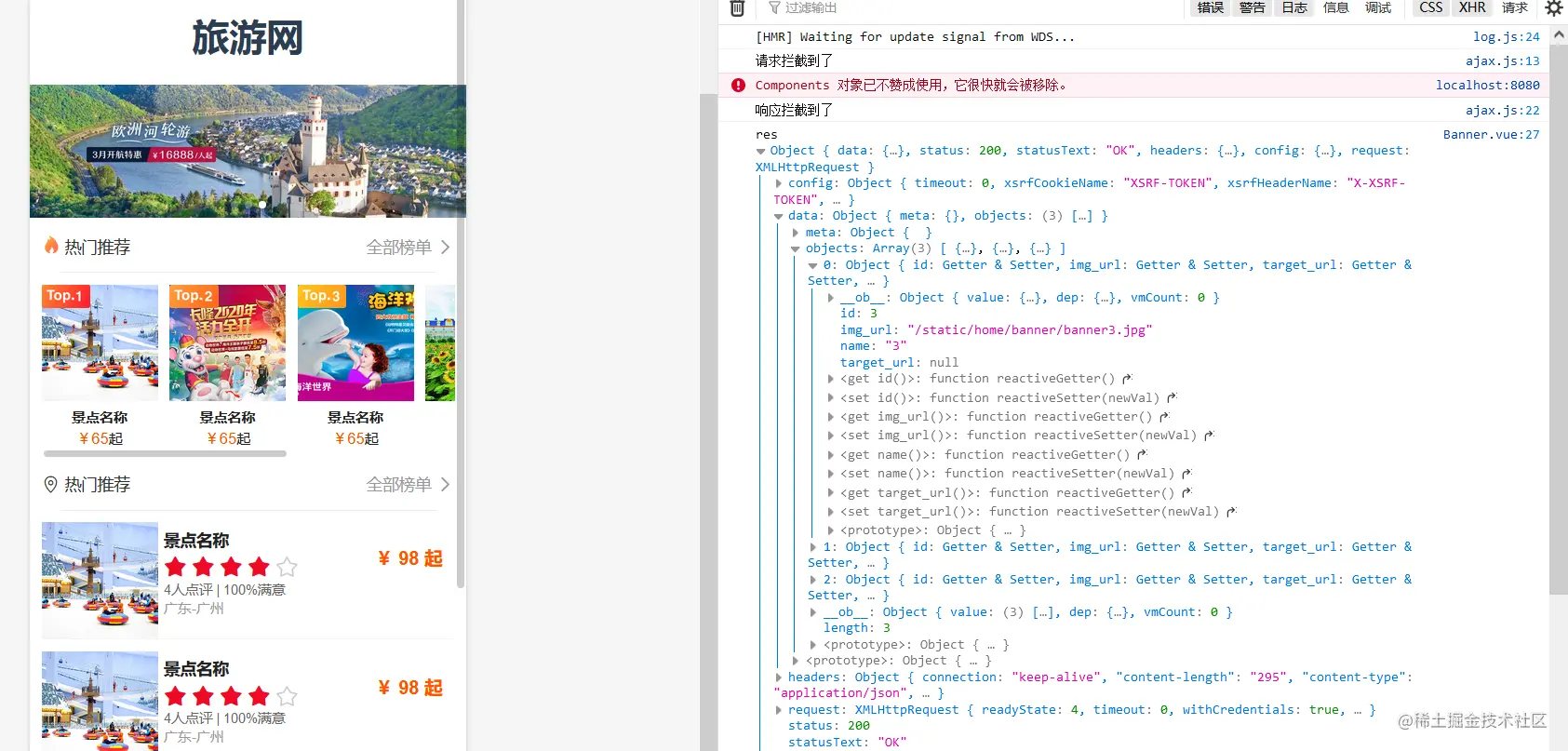Click the location pin icon next to 热门推荐
Viewport: 1568px width, 751px height.
pos(51,484)
